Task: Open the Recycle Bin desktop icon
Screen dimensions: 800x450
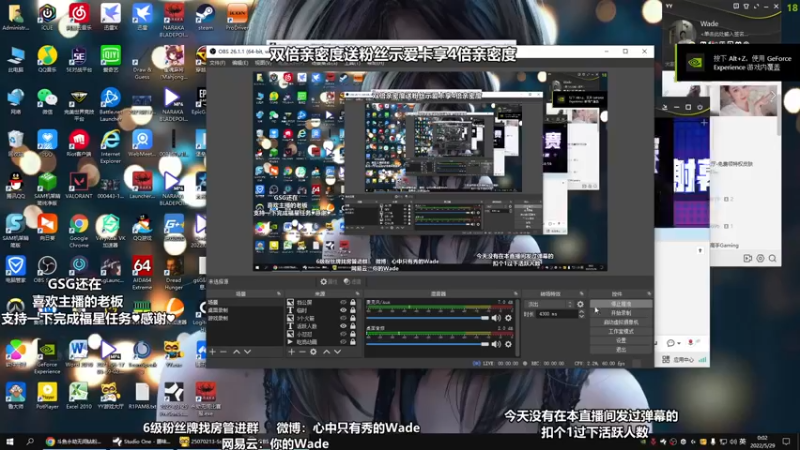Action: click(15, 143)
